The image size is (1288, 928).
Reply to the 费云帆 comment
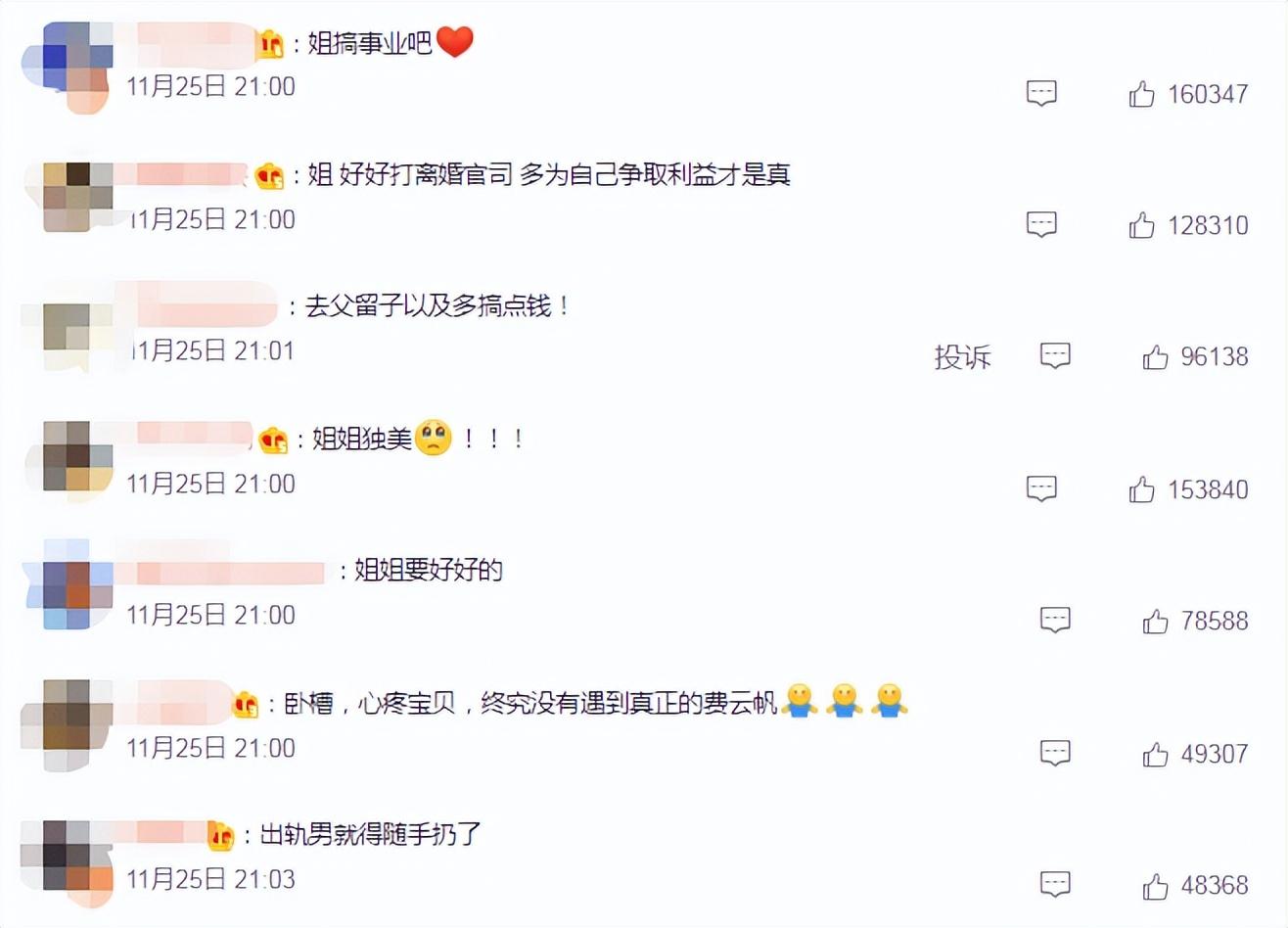[1055, 754]
